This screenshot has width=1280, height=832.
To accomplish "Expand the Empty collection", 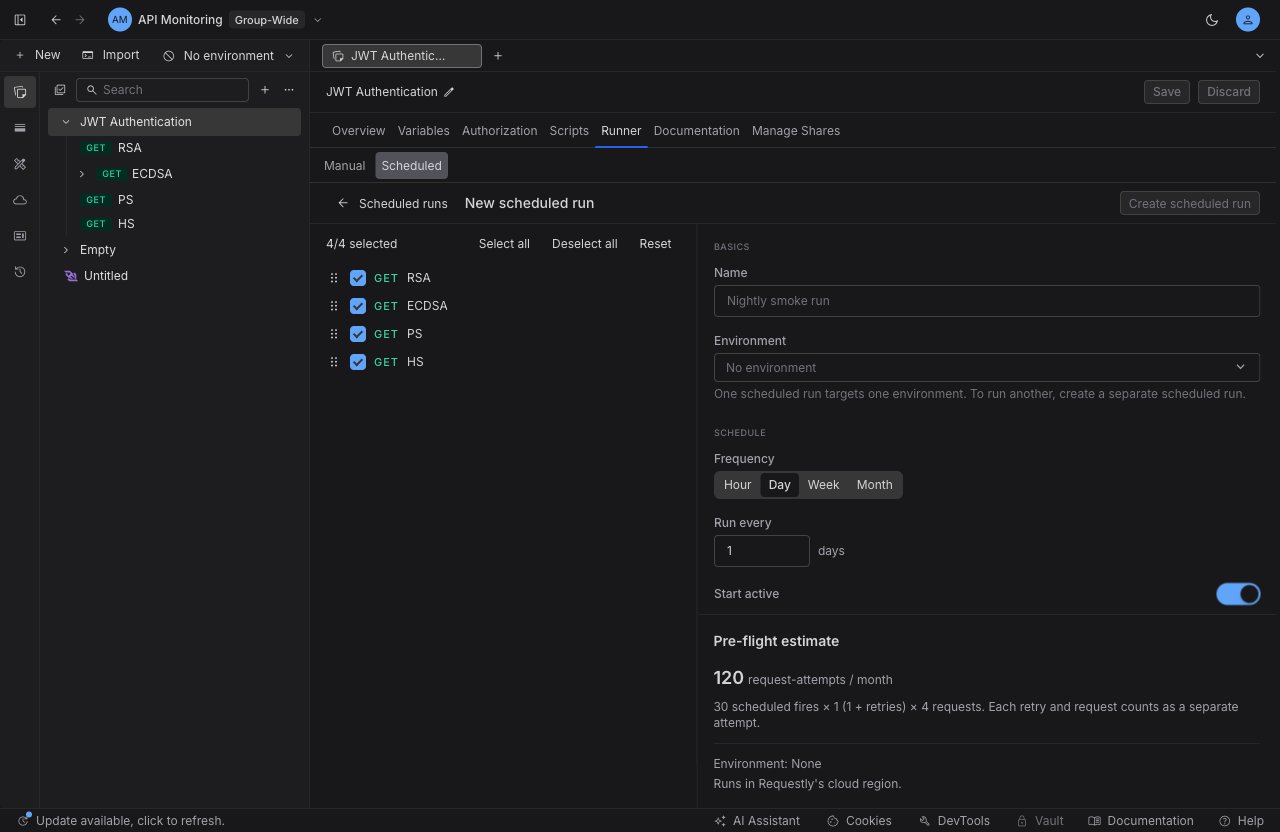I will coord(66,250).
